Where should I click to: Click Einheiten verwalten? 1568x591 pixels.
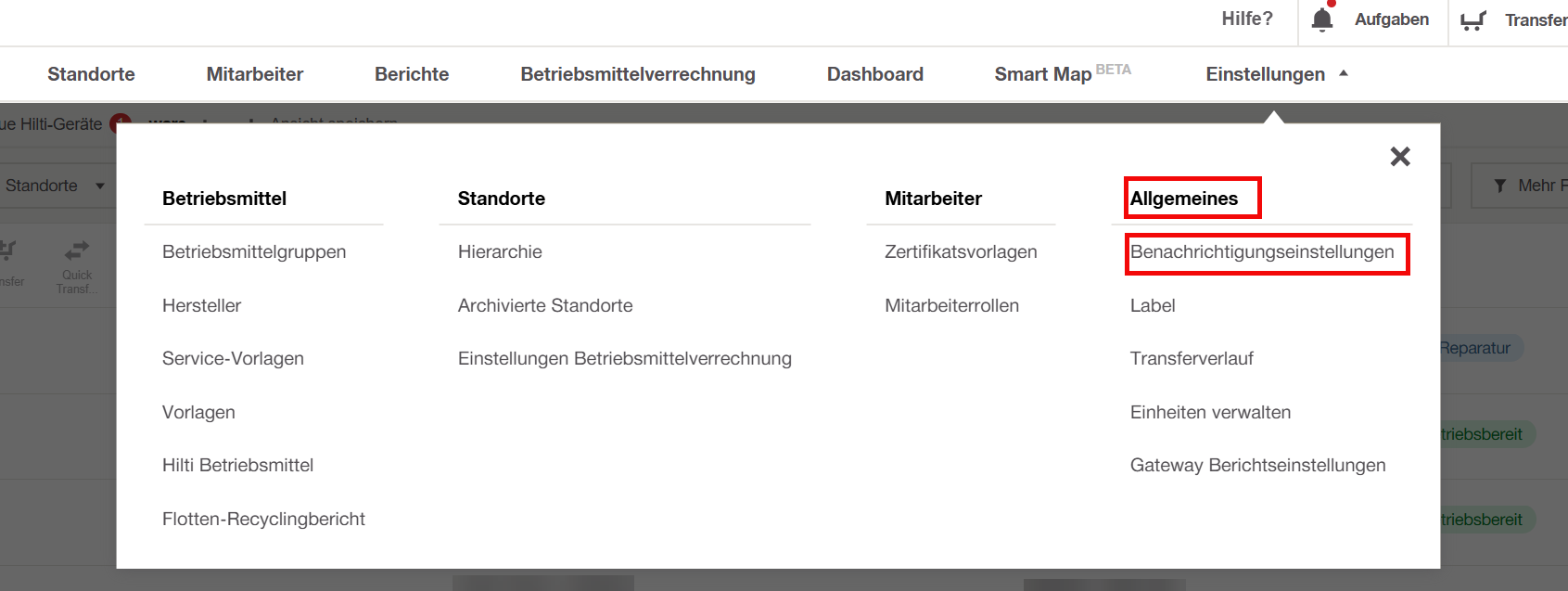[1210, 412]
